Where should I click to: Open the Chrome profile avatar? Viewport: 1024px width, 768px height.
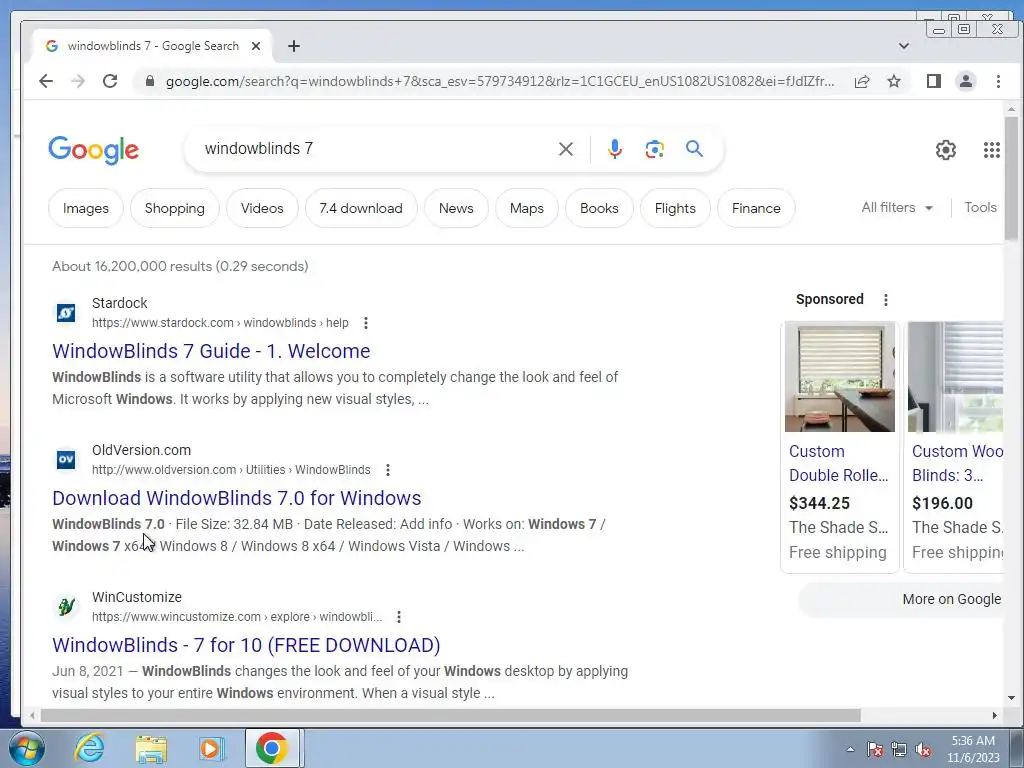966,81
